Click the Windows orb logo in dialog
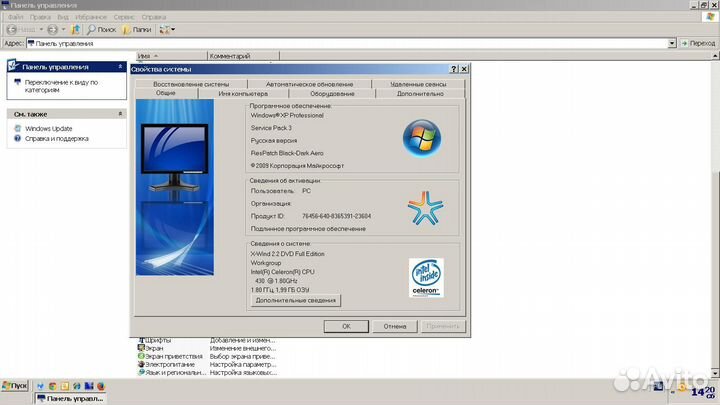 [422, 138]
